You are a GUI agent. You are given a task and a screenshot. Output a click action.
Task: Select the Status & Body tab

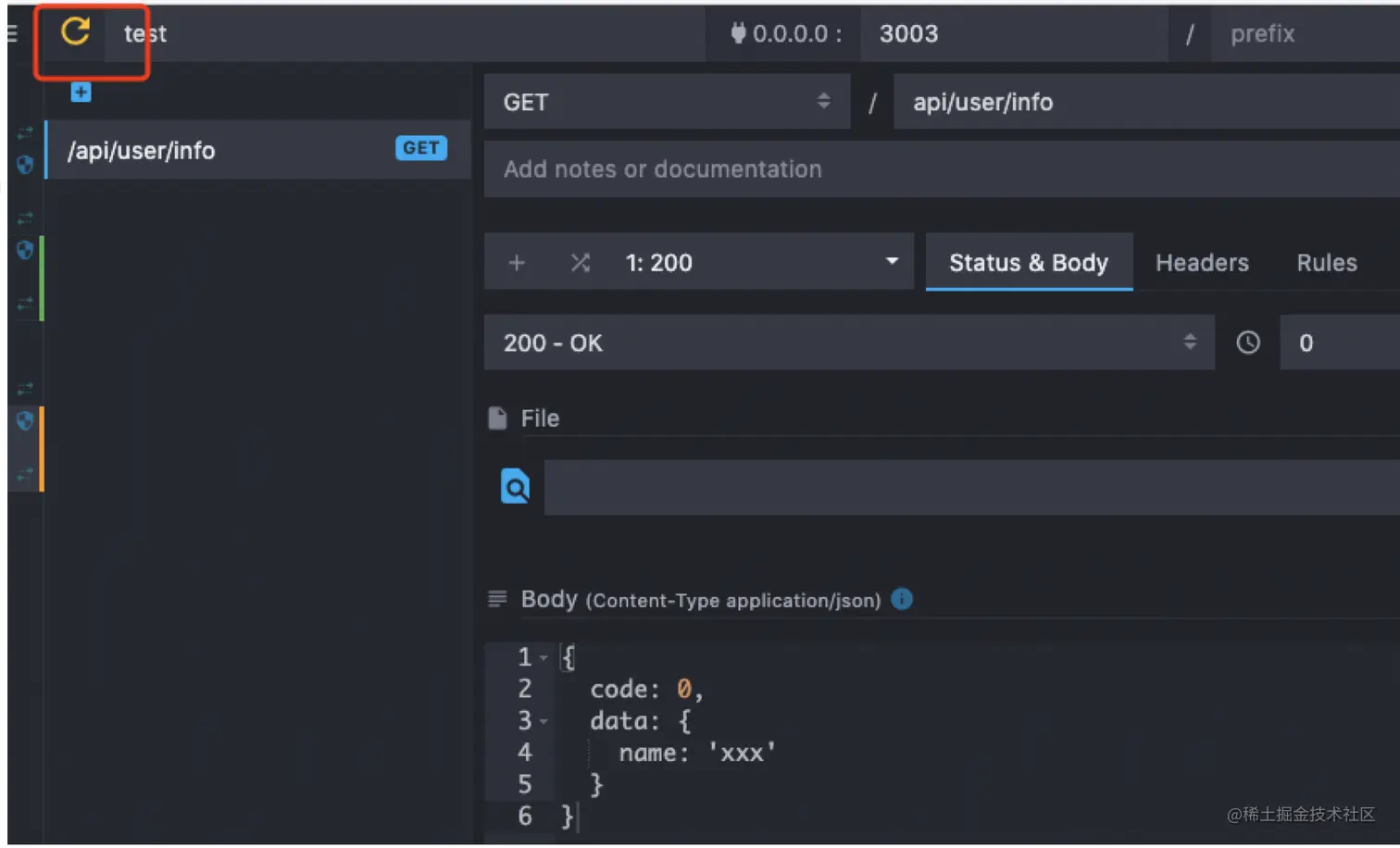coord(1028,263)
